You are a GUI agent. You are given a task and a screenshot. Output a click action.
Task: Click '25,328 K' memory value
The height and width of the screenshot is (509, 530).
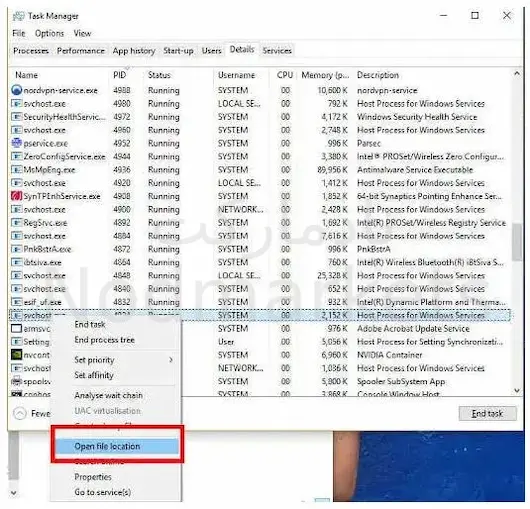pos(332,275)
